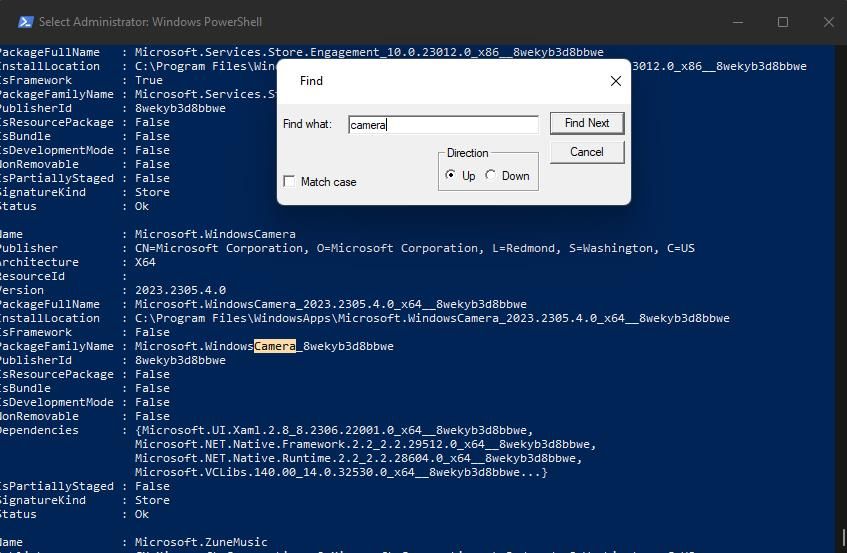Click PackageFullName Microsoft.WindowsCamera_2023.2305.4.0_x64 value
Screen dimensions: 847x553
pos(331,305)
